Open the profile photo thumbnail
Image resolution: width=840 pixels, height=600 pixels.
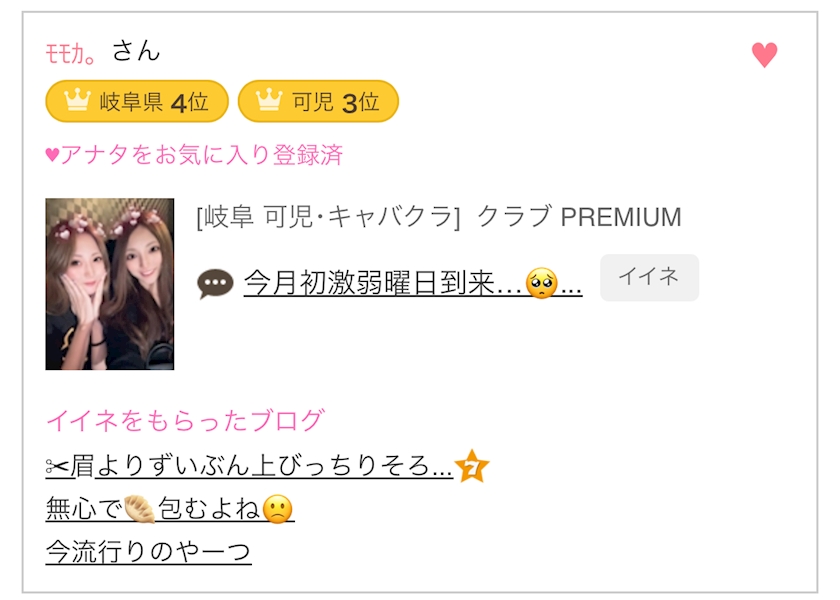point(109,284)
